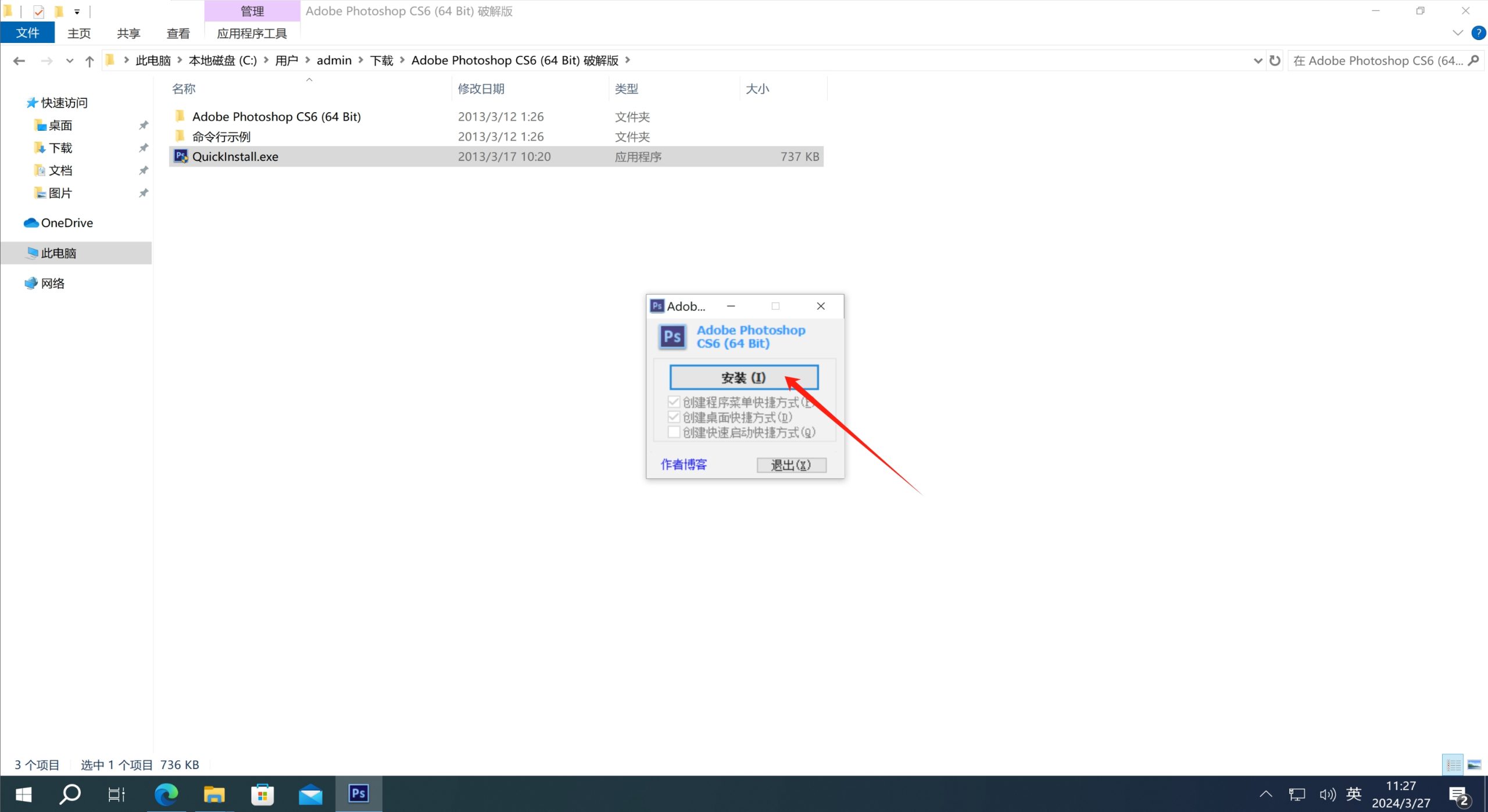
Task: Click the Photoshop installer taskbar button
Action: [x=359, y=794]
